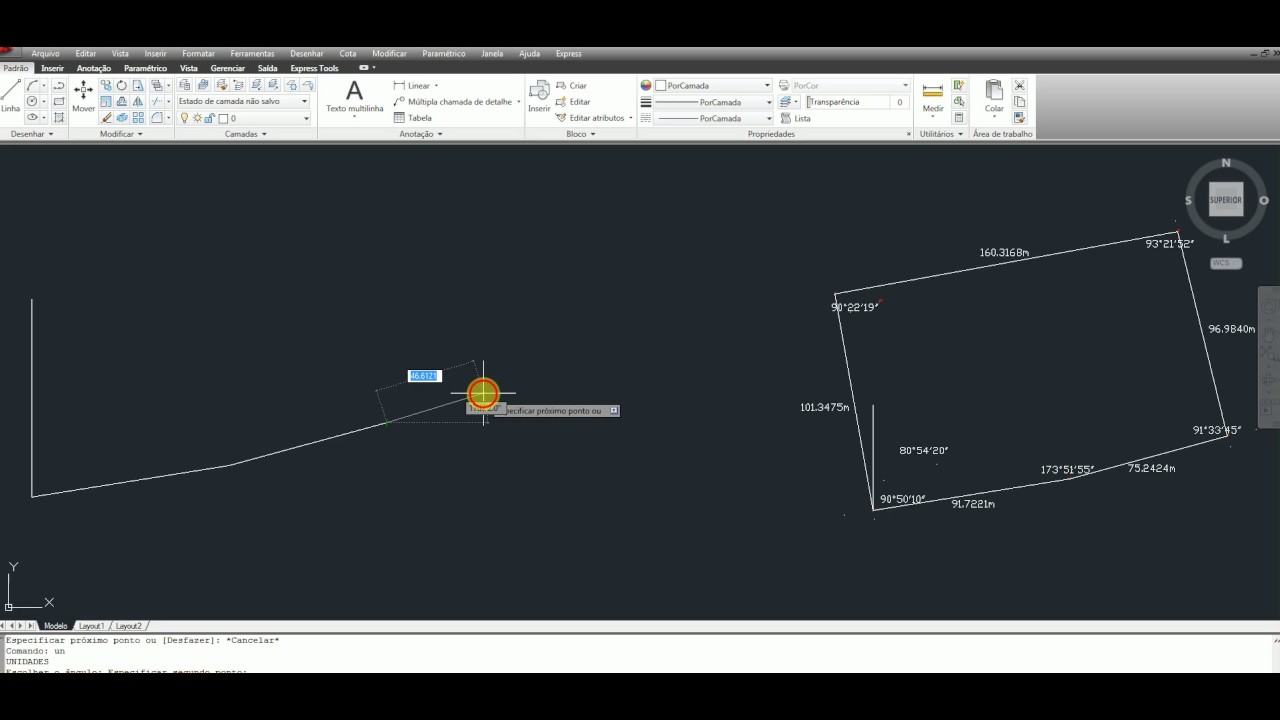Click the WCS coordinate system button
The width and height of the screenshot is (1280, 720).
click(1226, 263)
